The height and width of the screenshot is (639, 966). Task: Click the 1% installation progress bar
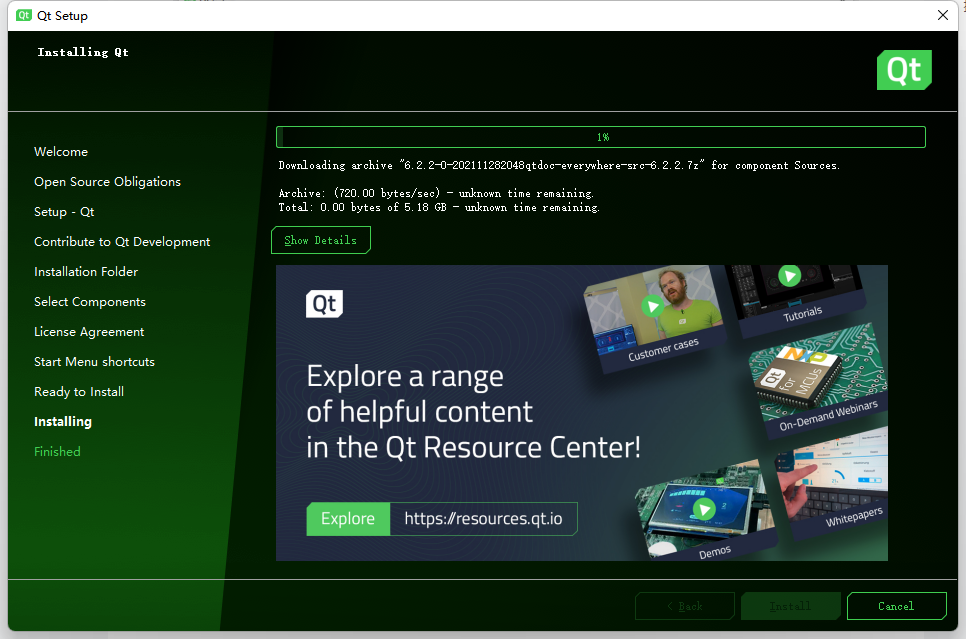(x=601, y=137)
